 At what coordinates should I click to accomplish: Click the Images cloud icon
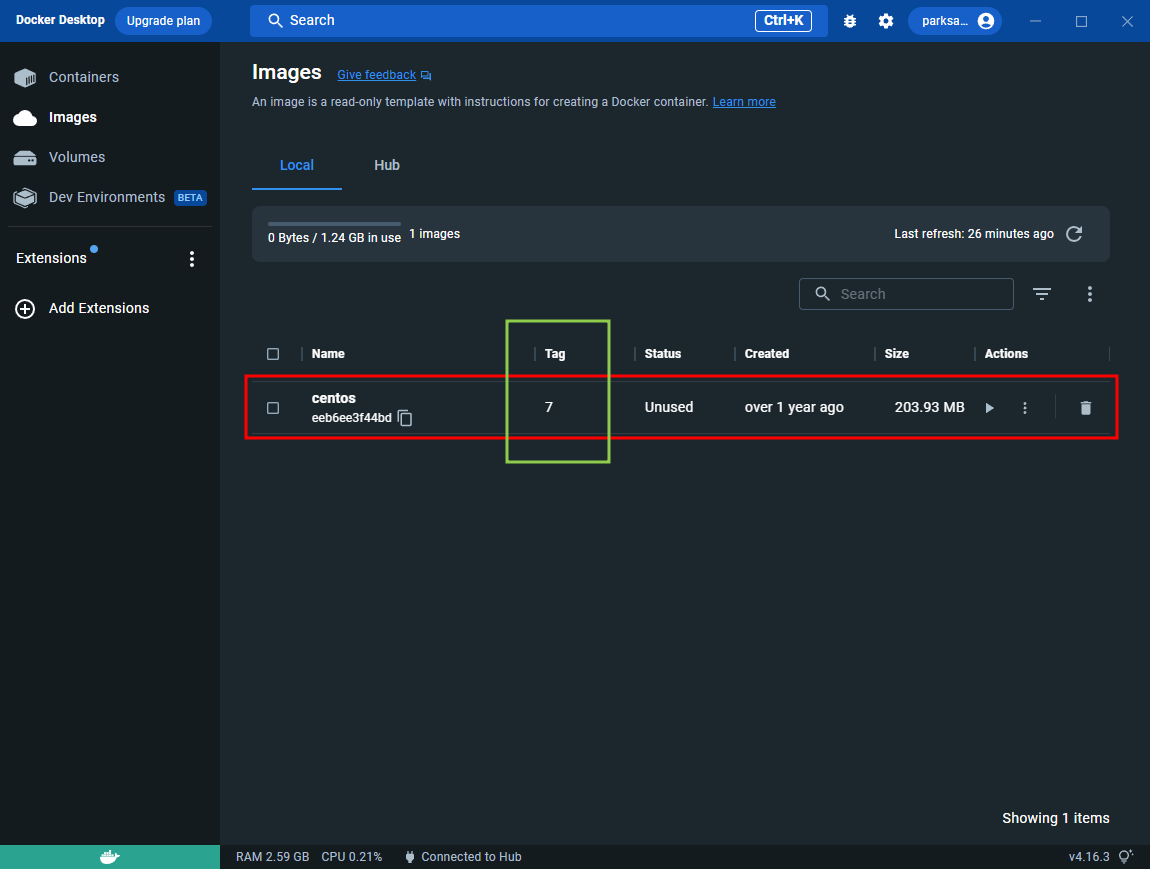[x=25, y=118]
